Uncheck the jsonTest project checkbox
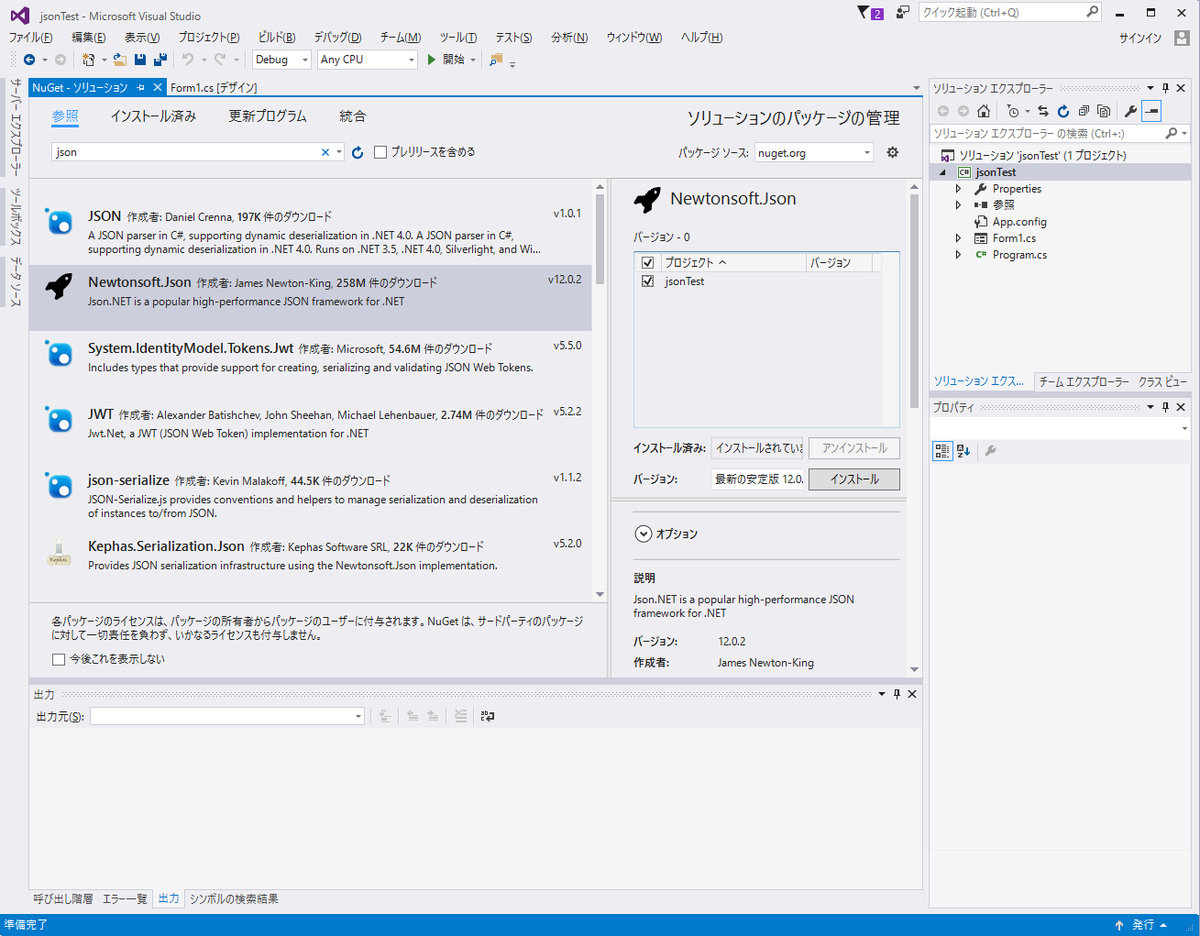This screenshot has height=936, width=1200. [647, 282]
